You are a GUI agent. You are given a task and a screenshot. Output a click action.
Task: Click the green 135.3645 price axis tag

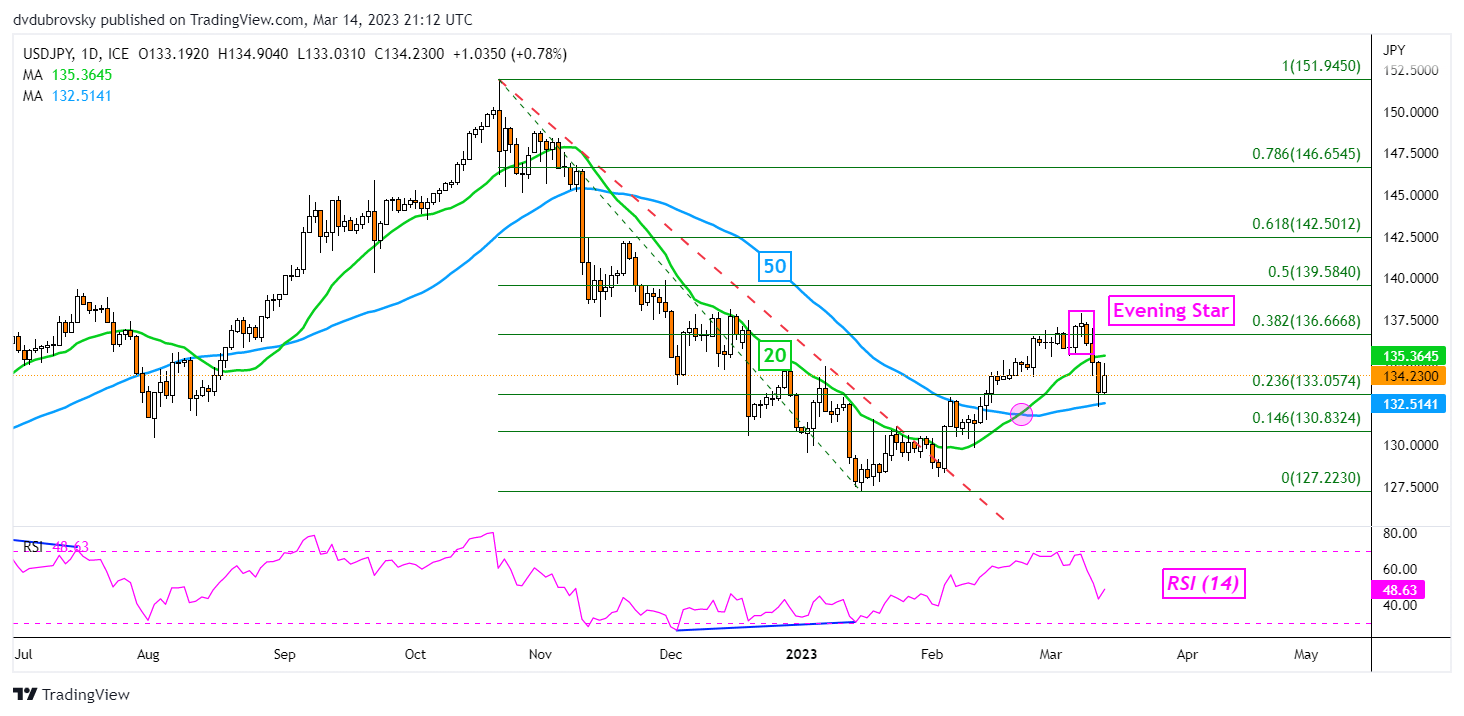[x=1411, y=355]
